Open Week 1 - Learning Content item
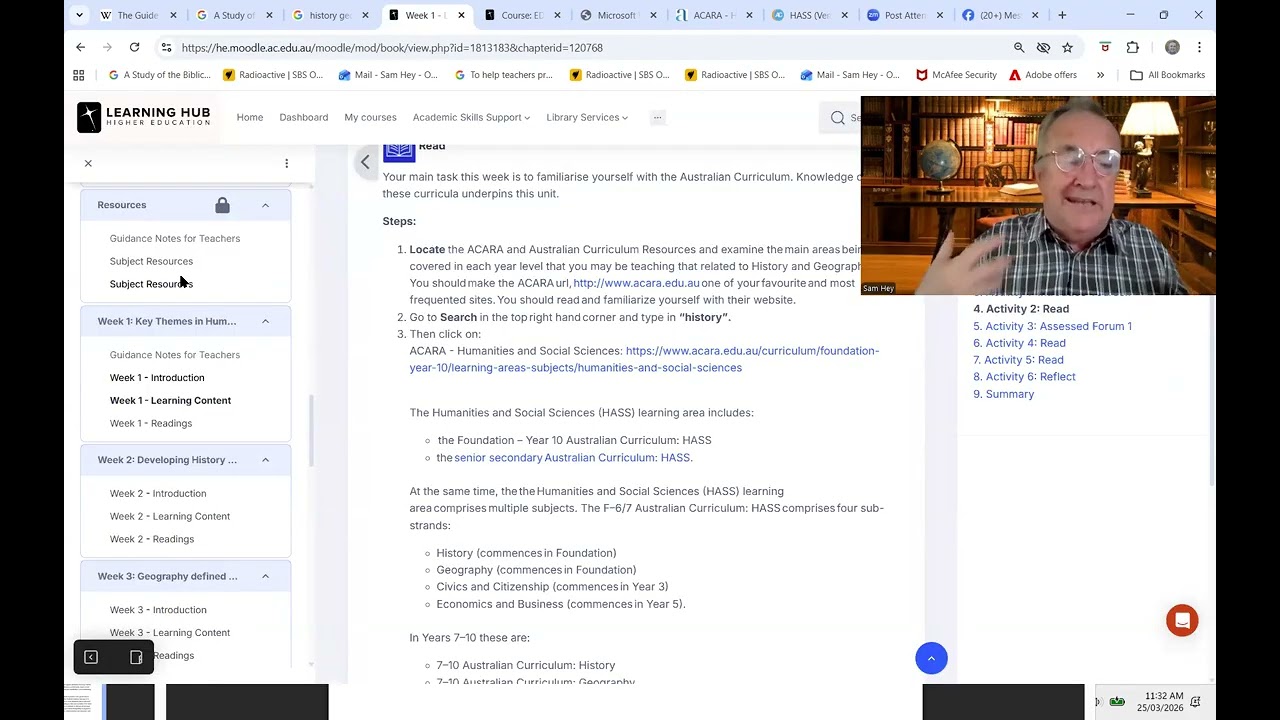Screen dimensions: 1280x720 170,401
